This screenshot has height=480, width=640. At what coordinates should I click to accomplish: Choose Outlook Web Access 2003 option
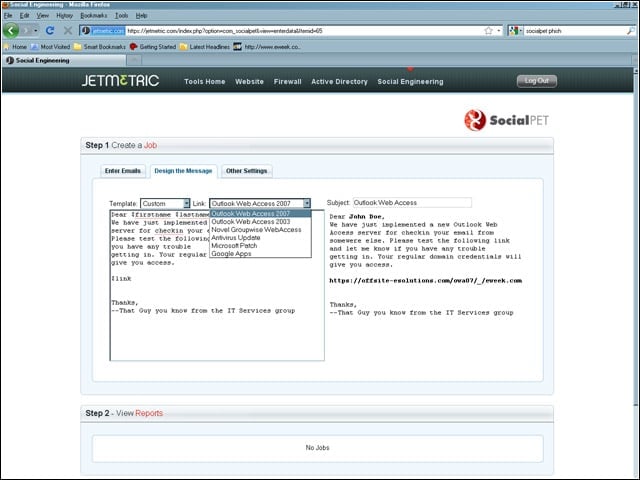pos(260,222)
